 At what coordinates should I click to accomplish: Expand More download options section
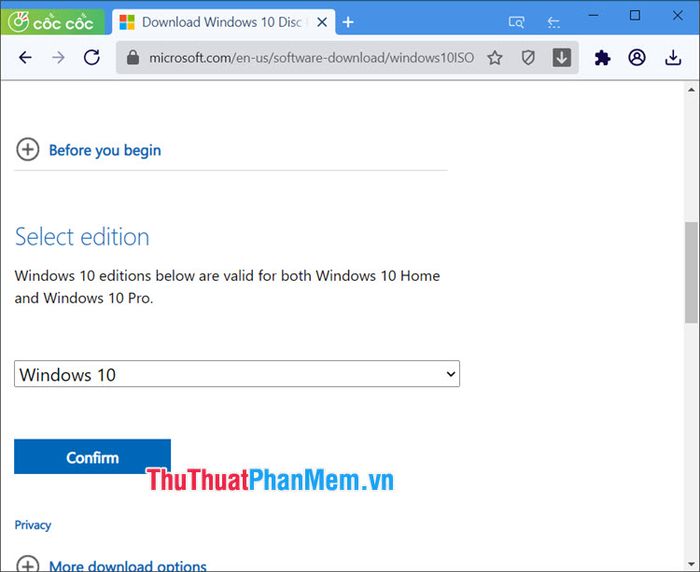coord(28,565)
